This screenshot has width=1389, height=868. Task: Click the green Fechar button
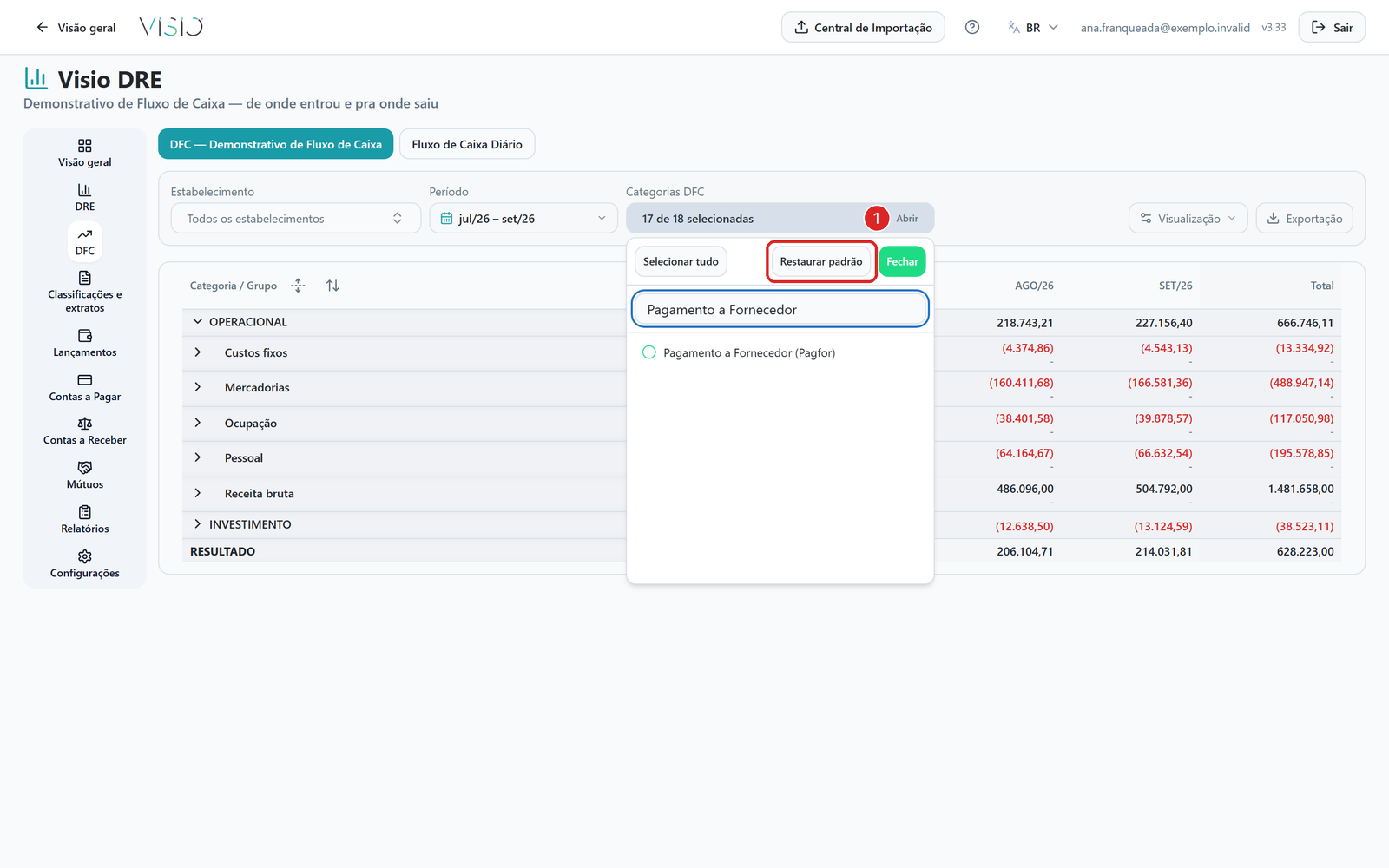[x=902, y=261]
